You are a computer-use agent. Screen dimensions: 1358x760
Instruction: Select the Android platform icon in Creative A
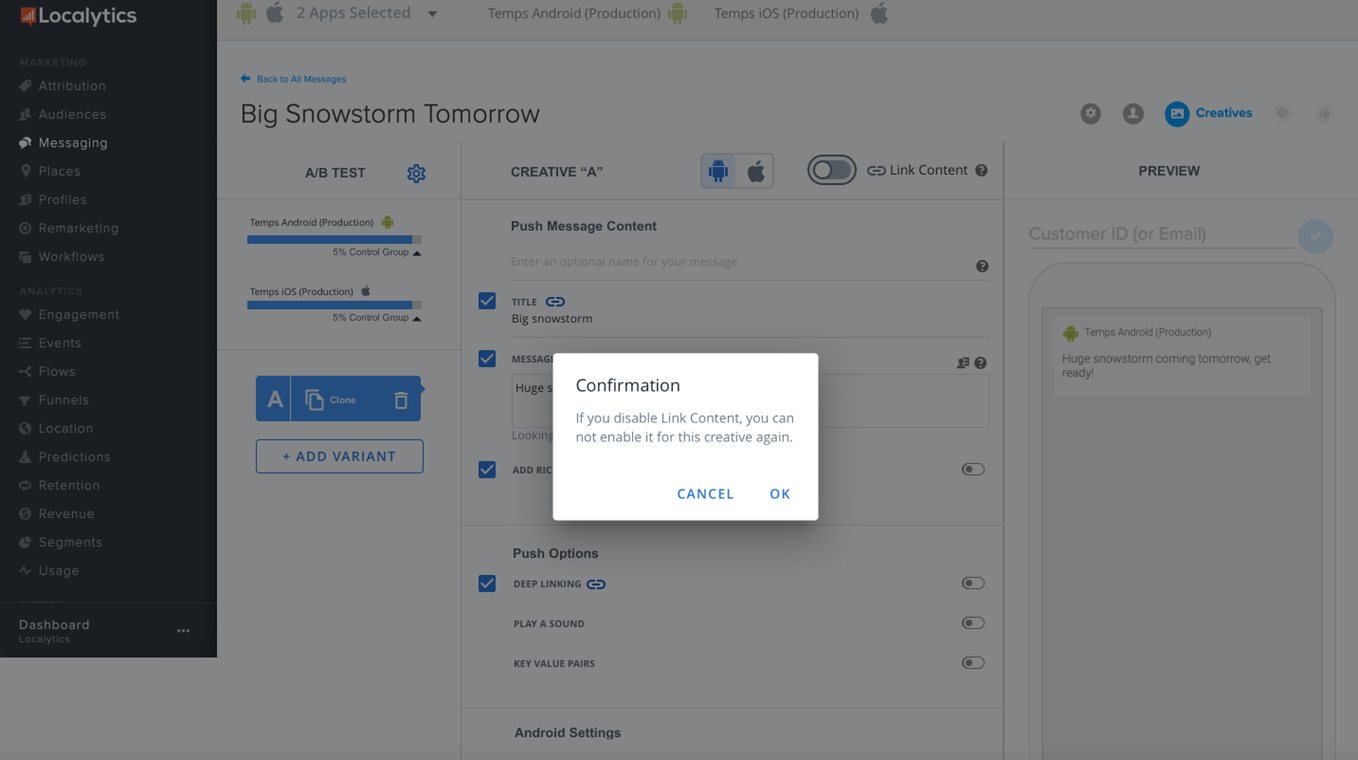[x=718, y=171]
